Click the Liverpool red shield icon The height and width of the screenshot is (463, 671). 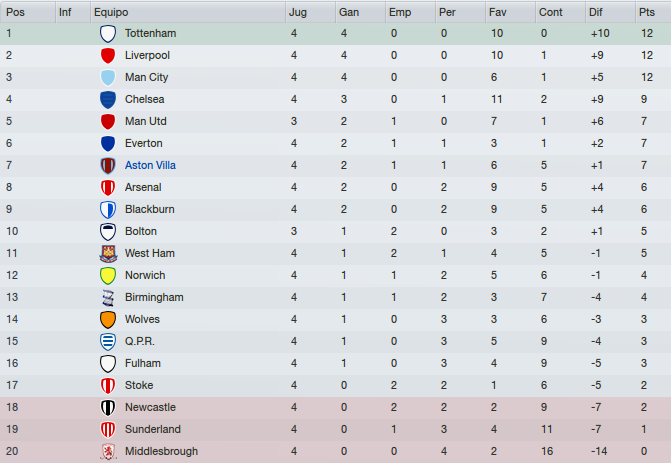(108, 56)
